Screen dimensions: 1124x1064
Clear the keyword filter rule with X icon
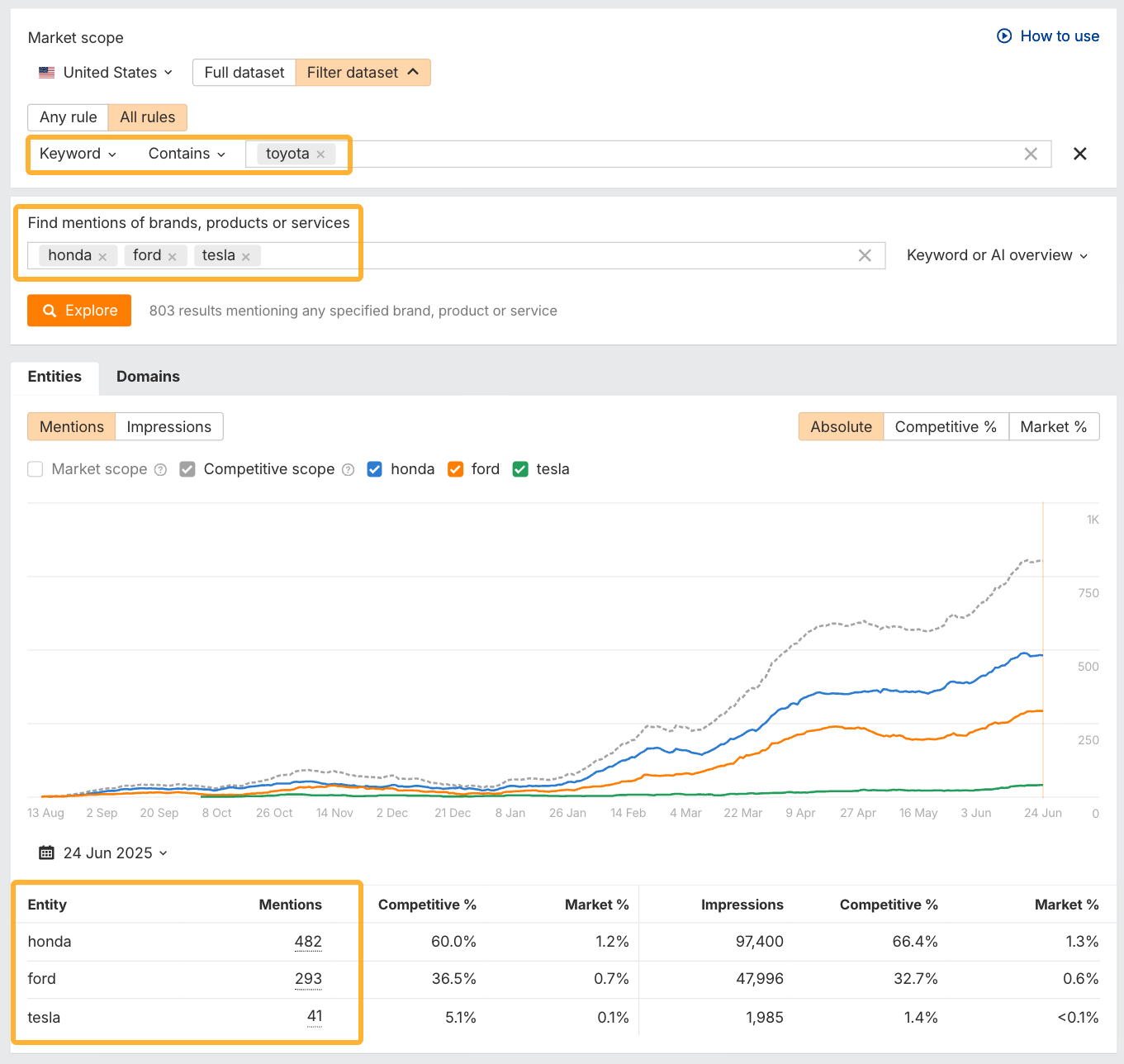[x=1031, y=154]
